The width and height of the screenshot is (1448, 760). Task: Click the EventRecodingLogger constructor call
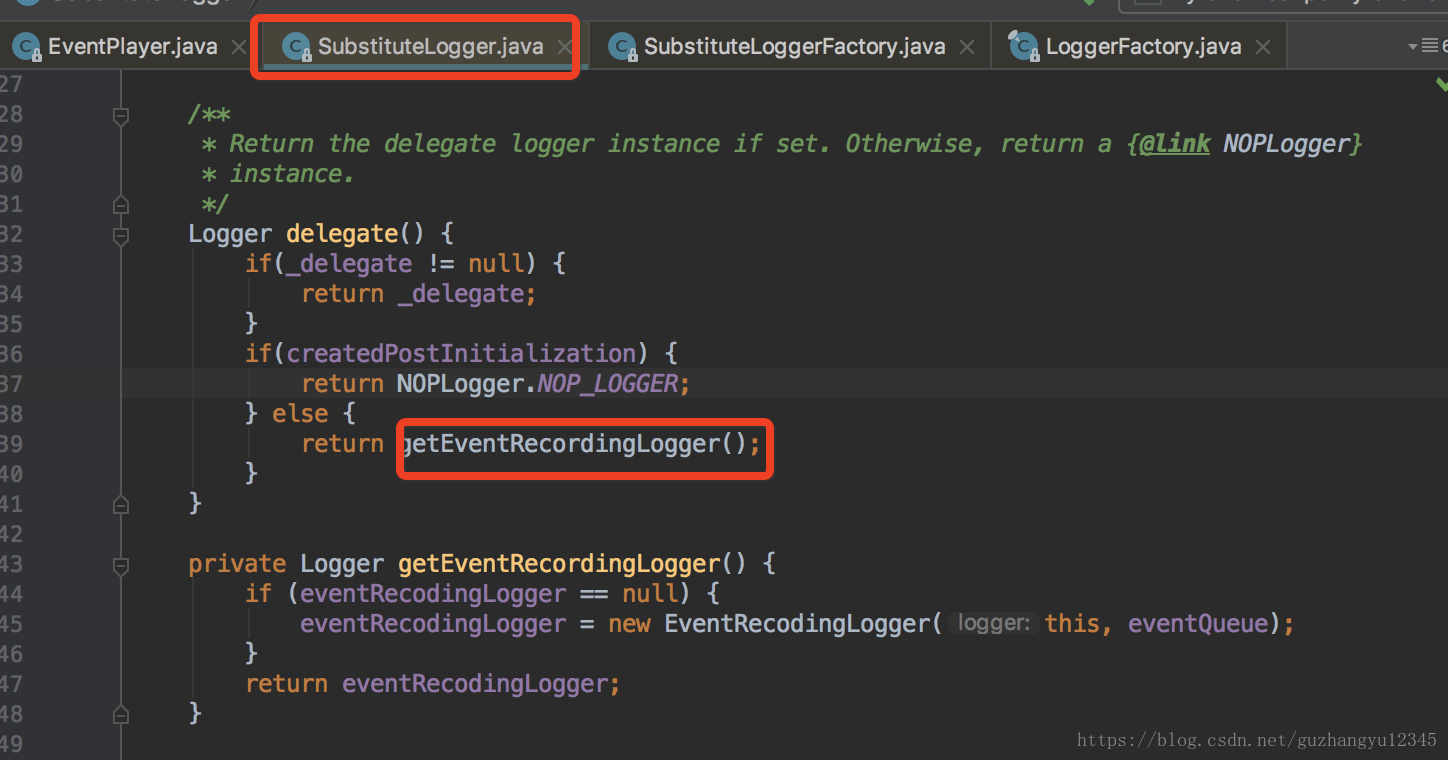point(798,624)
